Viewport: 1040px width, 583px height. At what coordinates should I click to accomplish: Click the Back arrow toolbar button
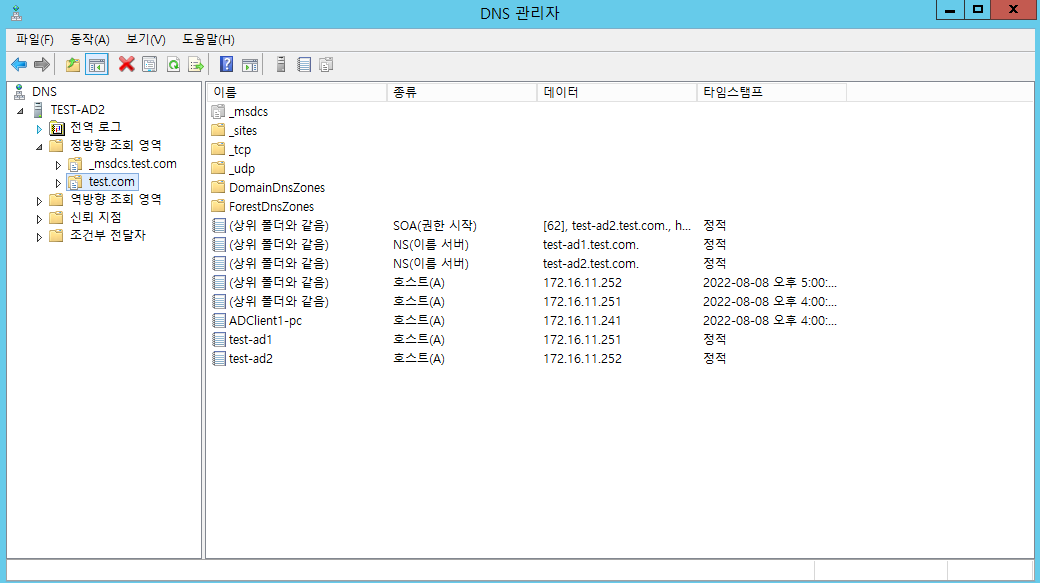(19, 64)
